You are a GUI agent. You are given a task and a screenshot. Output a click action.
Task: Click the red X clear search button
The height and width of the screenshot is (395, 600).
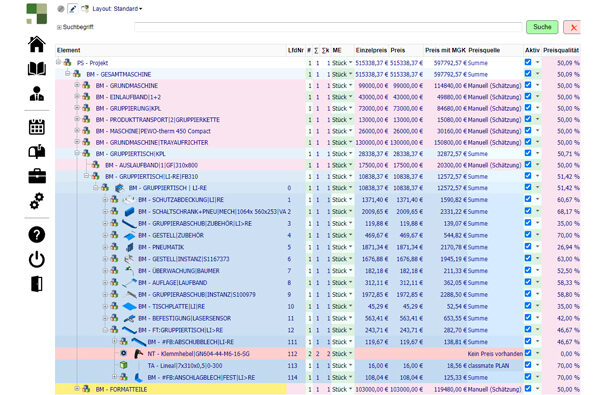coord(572,27)
